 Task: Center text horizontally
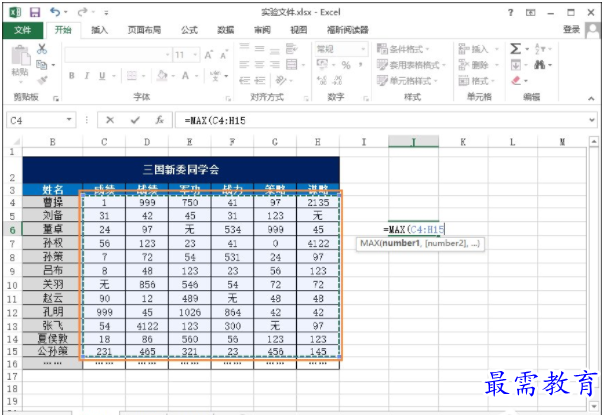point(259,65)
